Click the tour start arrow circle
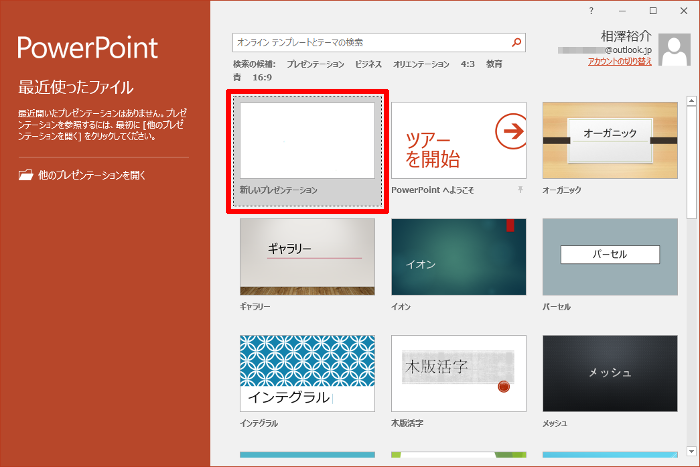Image resolution: width=700 pixels, height=467 pixels. [x=512, y=131]
